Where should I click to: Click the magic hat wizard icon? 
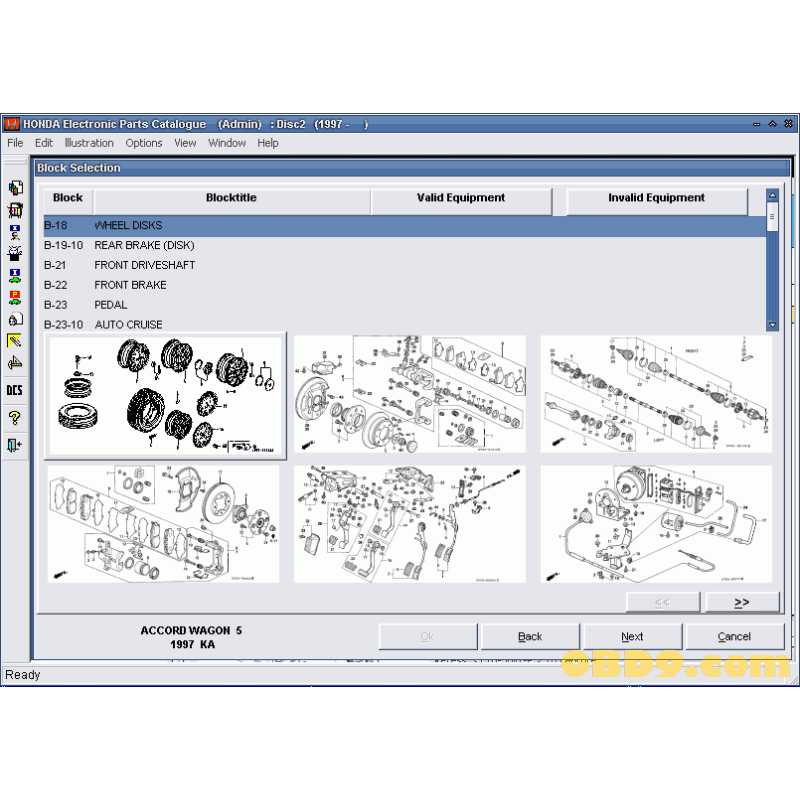[14, 253]
